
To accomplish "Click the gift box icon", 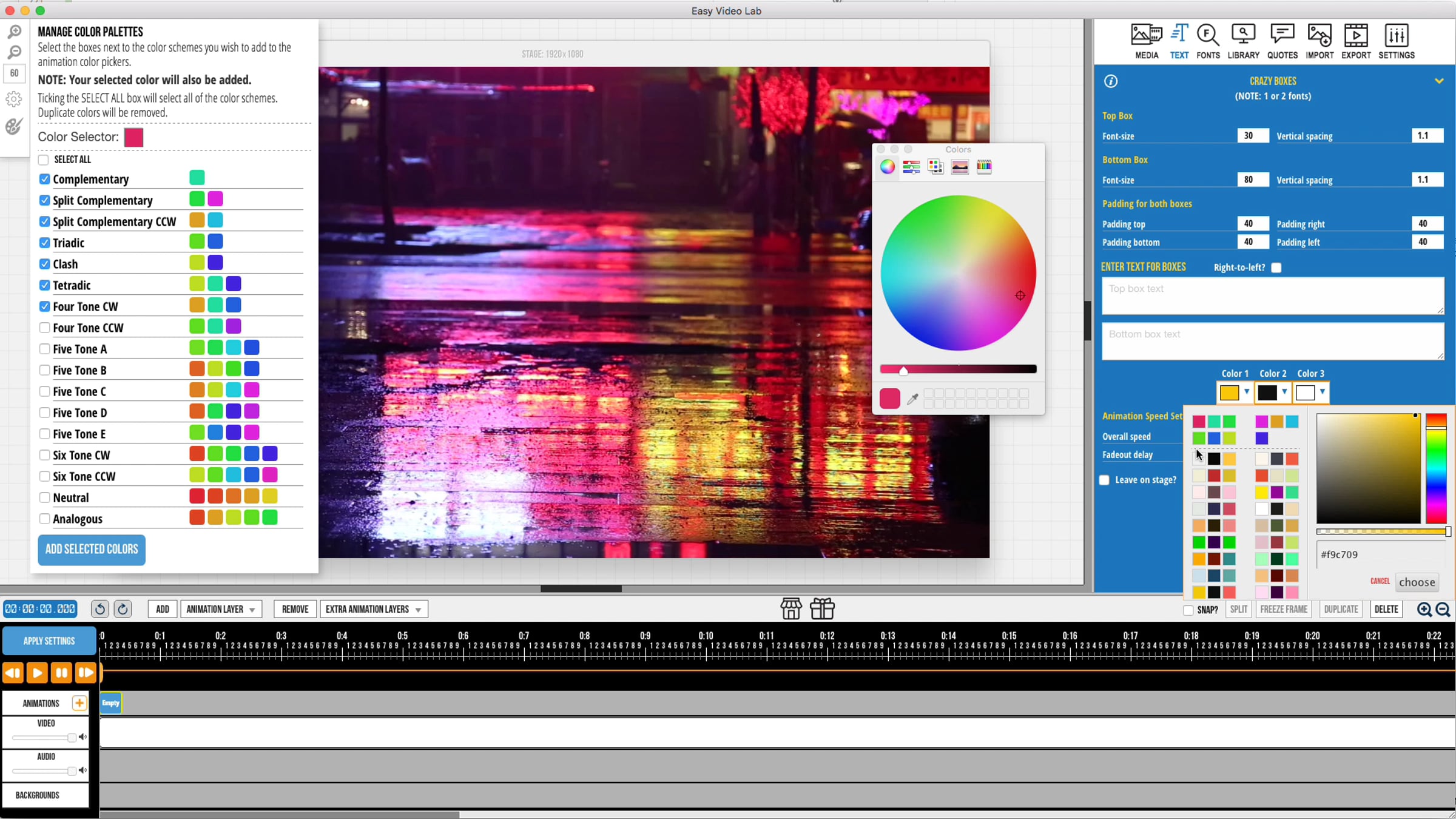I will [822, 608].
